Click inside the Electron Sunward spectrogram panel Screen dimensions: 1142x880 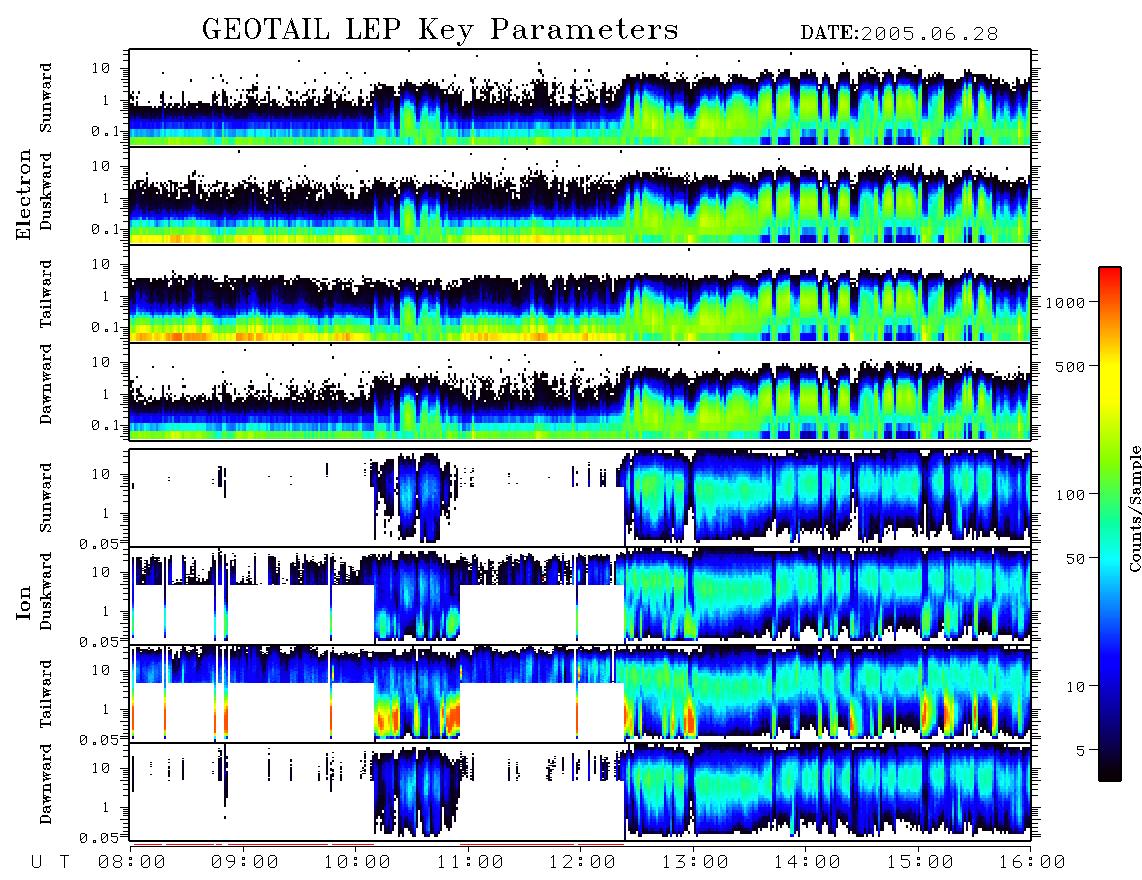(x=580, y=98)
